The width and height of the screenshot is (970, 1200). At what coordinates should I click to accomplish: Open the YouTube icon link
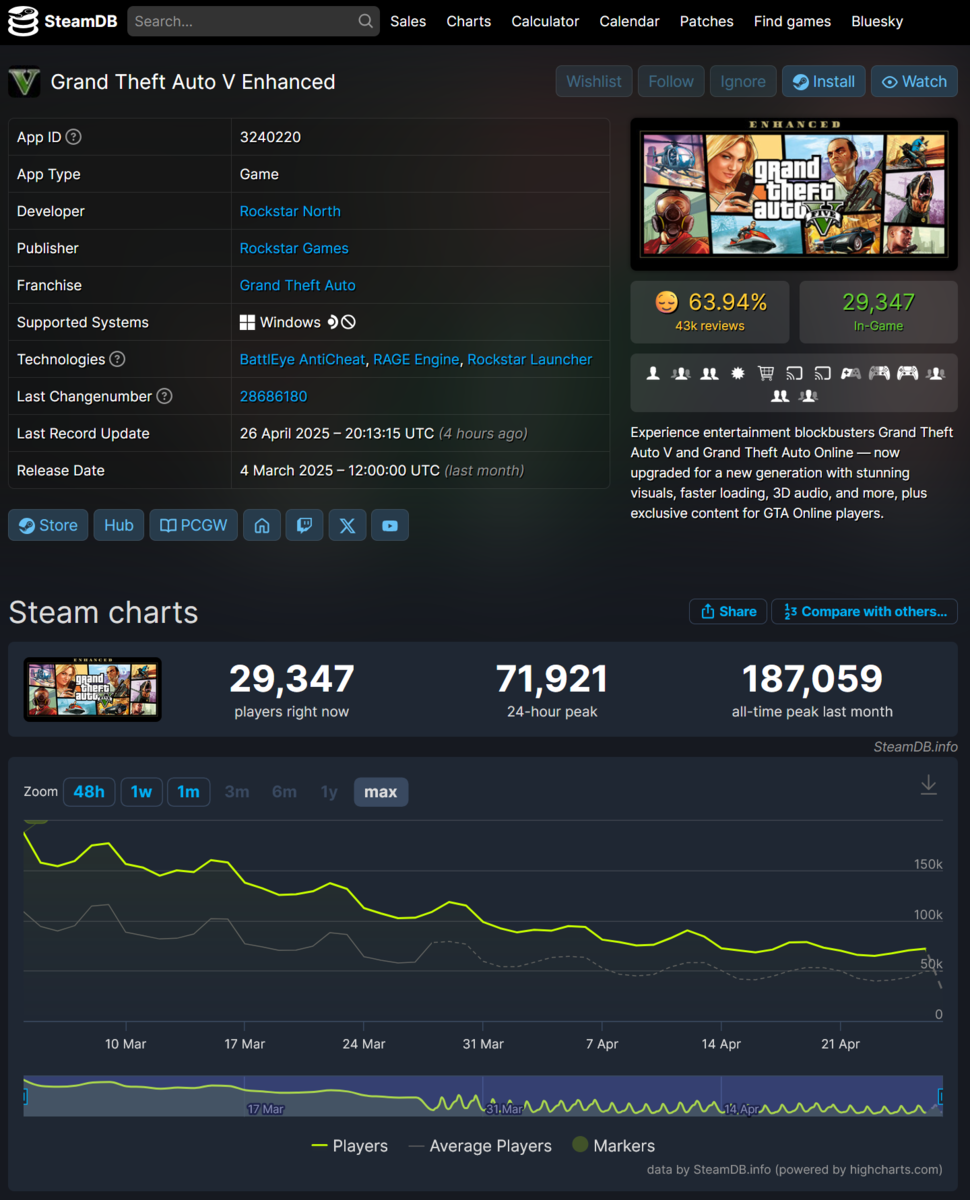click(390, 525)
